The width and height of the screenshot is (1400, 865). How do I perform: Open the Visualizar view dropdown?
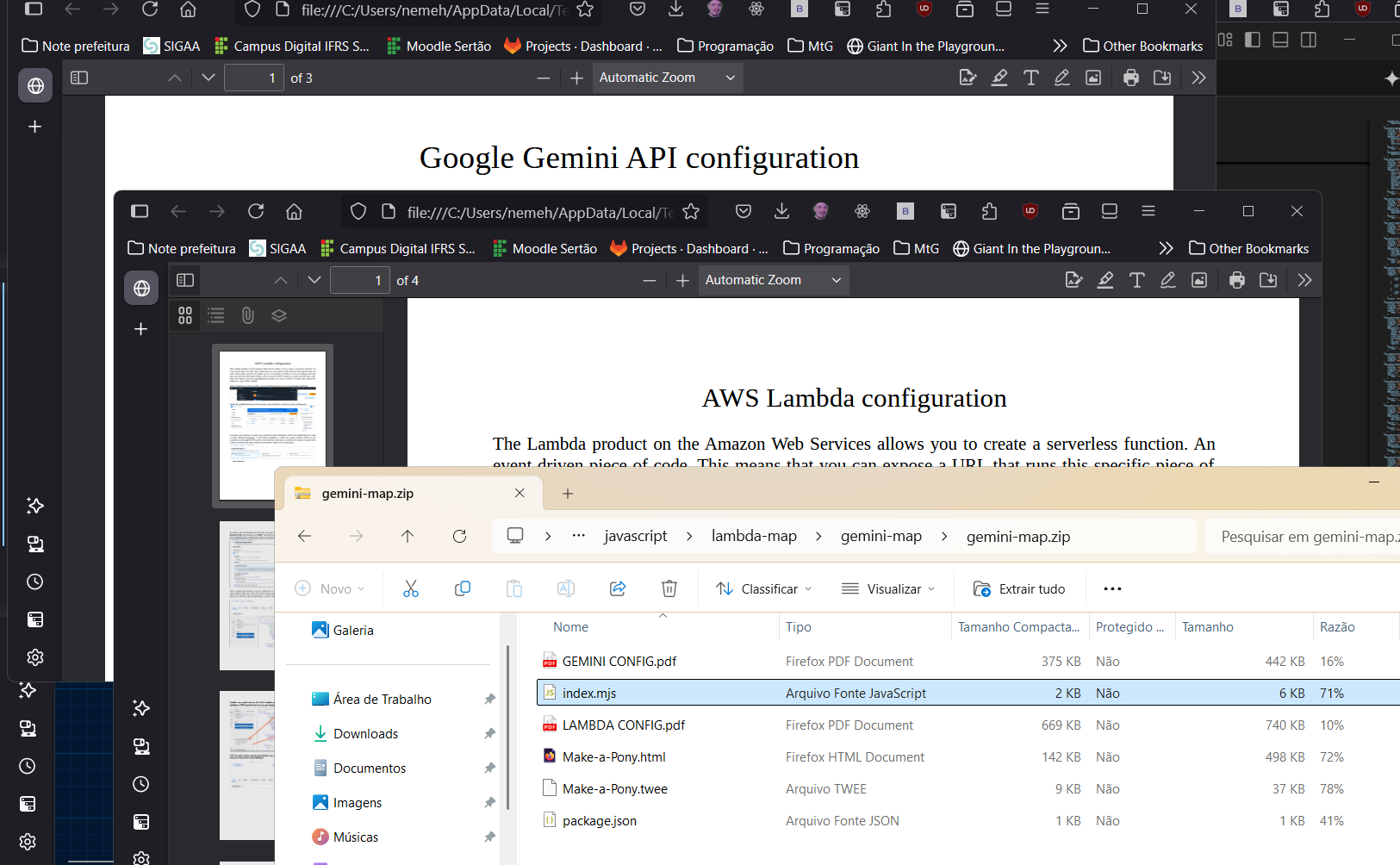pos(887,588)
